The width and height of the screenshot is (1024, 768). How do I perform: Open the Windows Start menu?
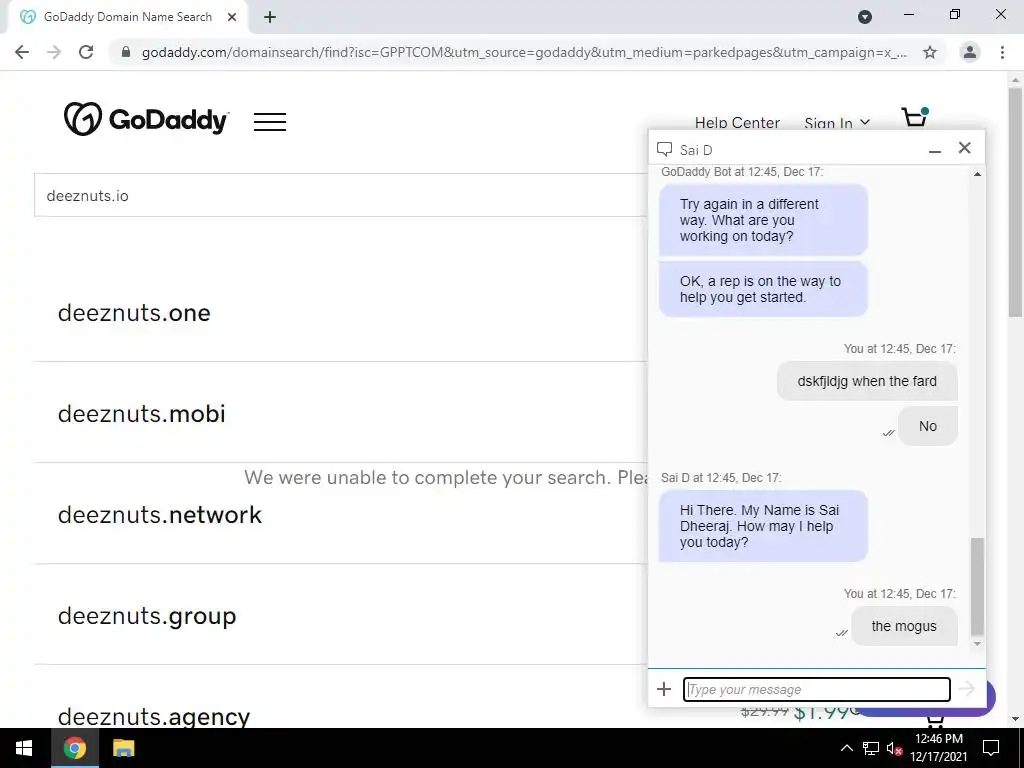[24, 748]
